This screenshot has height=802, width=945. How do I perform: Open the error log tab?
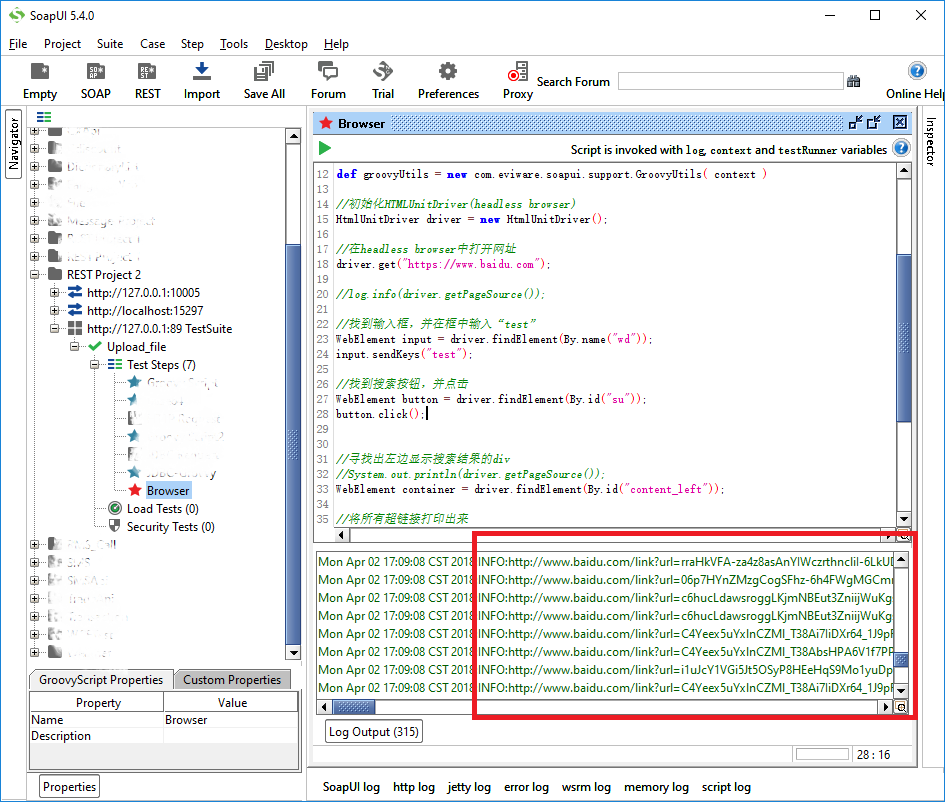(x=526, y=787)
